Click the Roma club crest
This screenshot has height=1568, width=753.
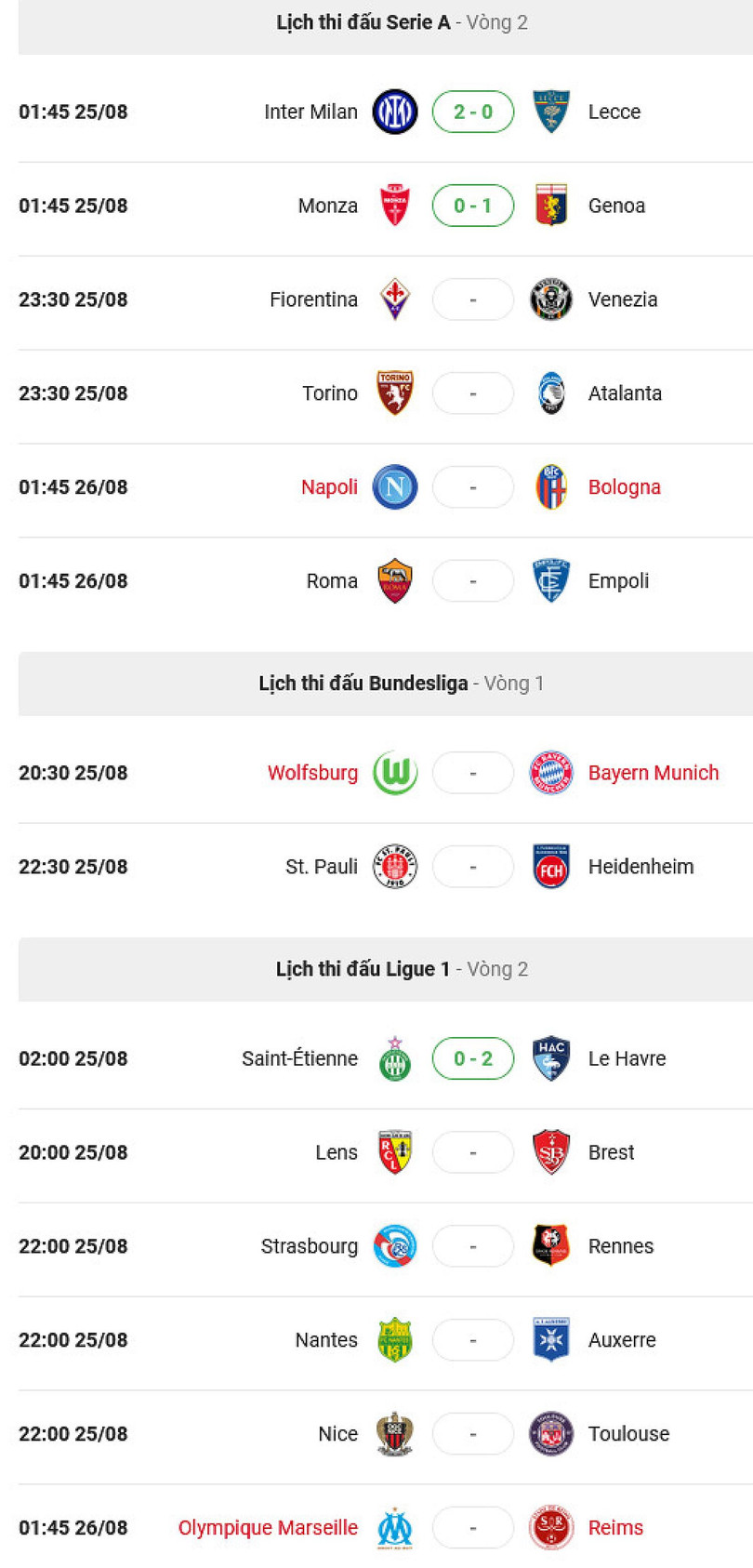(x=394, y=581)
